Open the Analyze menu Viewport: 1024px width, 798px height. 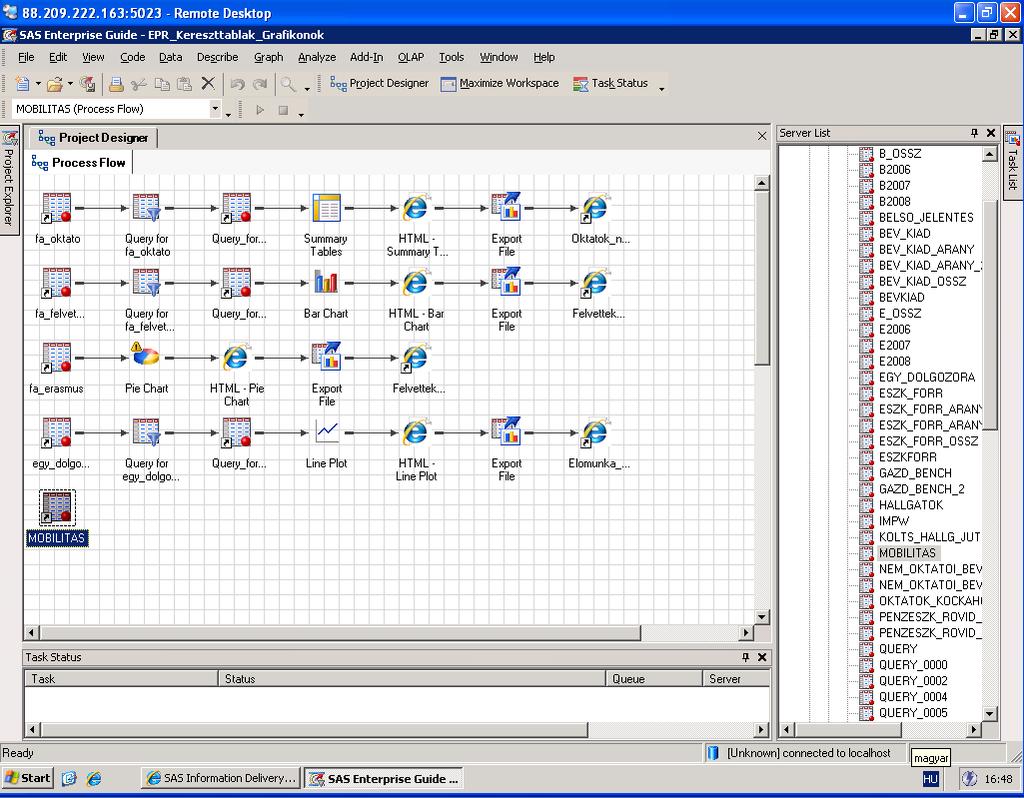click(317, 57)
